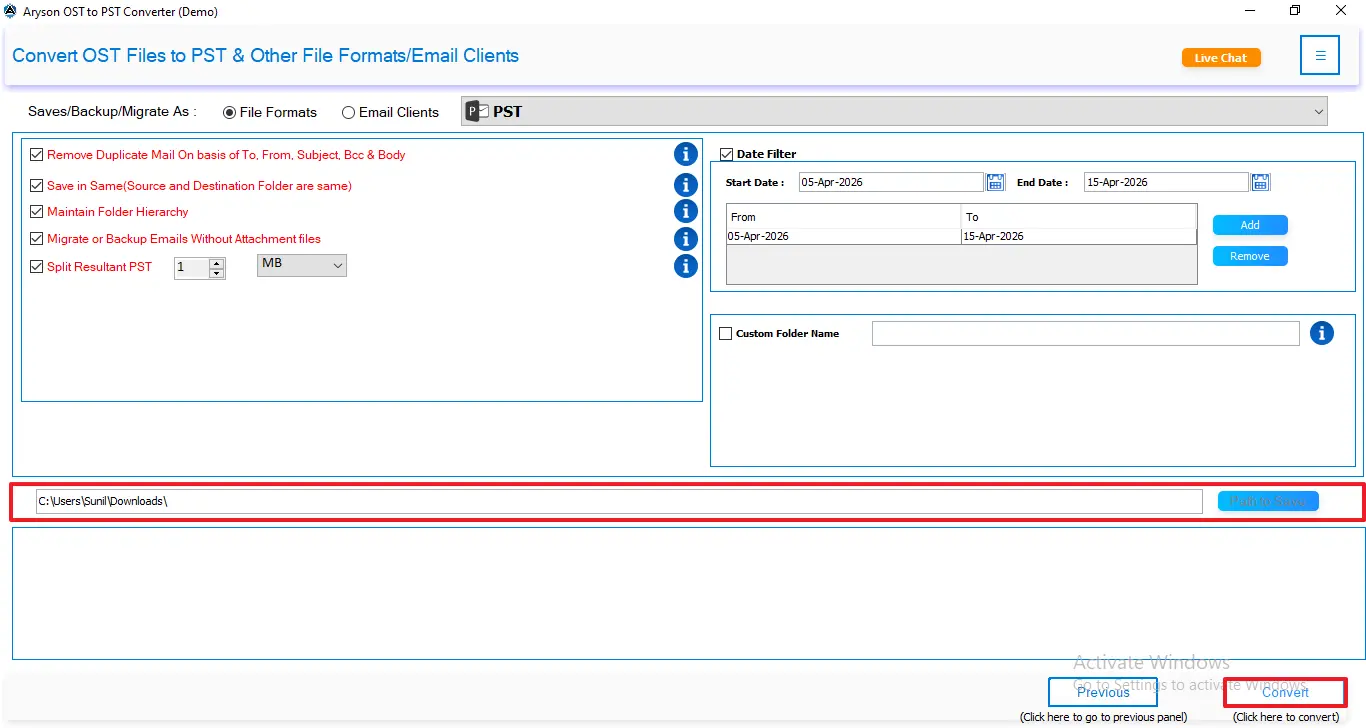Click the To column header
Image resolution: width=1366 pixels, height=728 pixels.
[1078, 217]
